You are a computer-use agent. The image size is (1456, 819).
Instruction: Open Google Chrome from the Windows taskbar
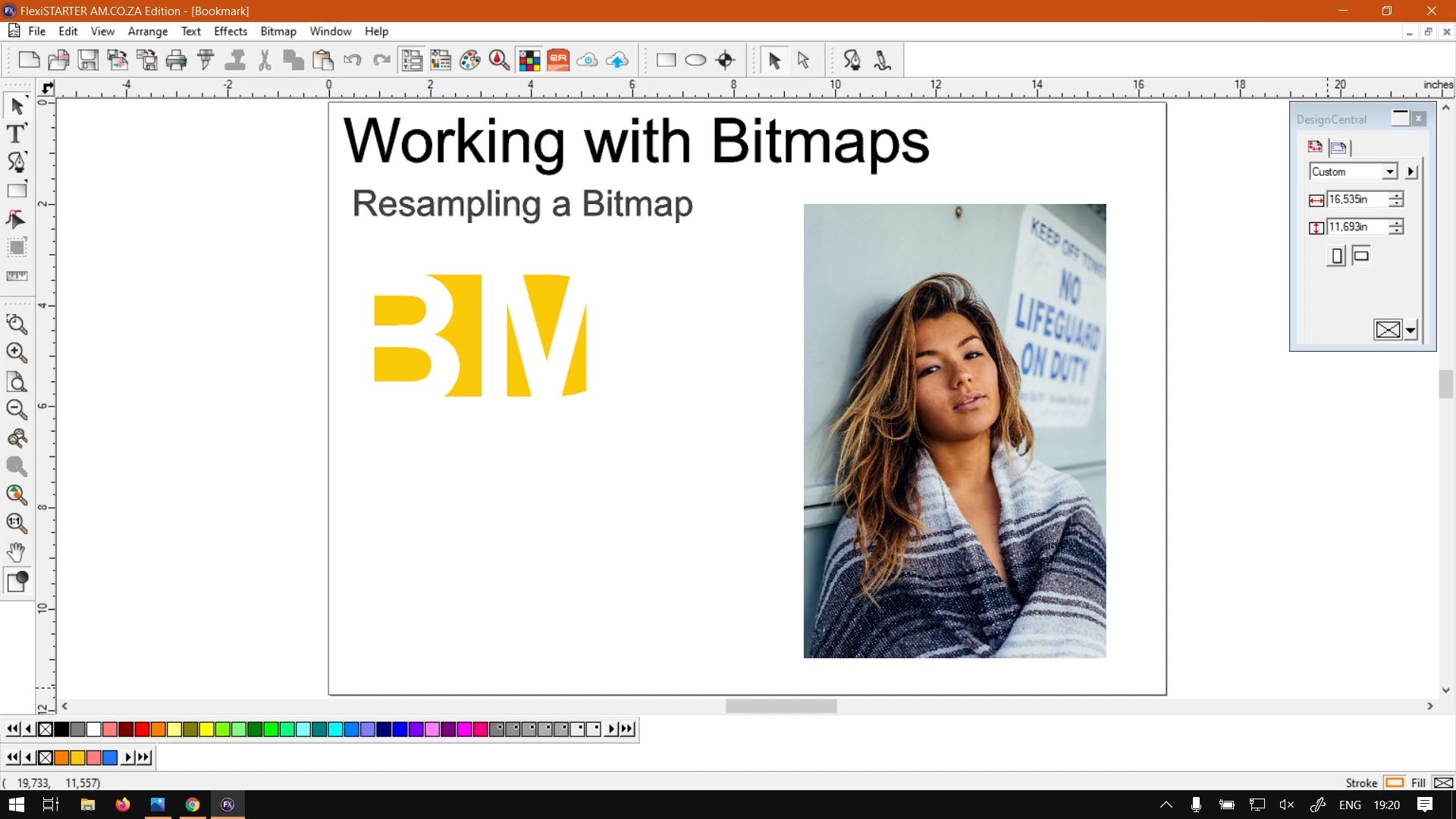(193, 805)
